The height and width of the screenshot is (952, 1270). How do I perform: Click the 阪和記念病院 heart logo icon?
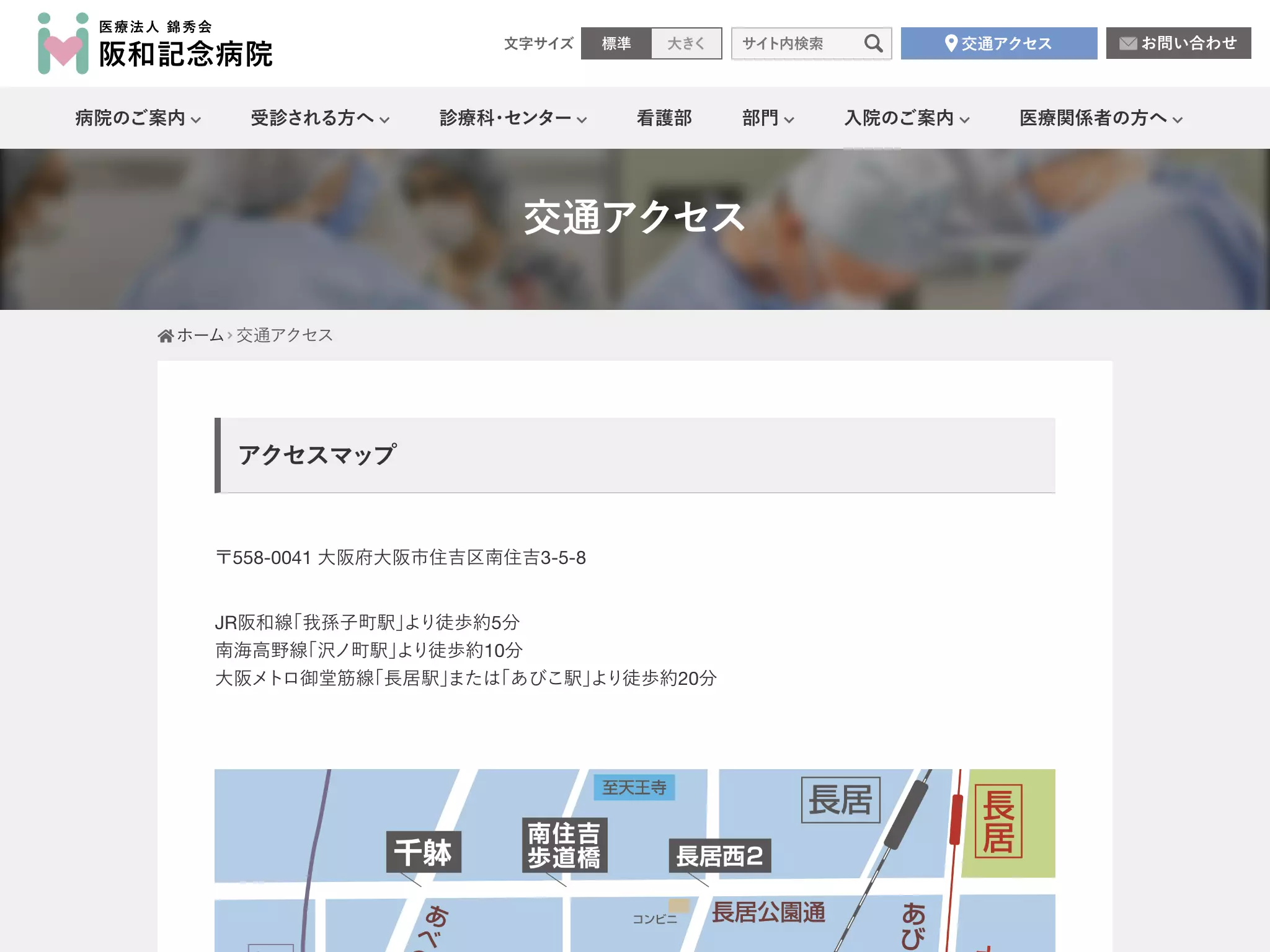(63, 43)
